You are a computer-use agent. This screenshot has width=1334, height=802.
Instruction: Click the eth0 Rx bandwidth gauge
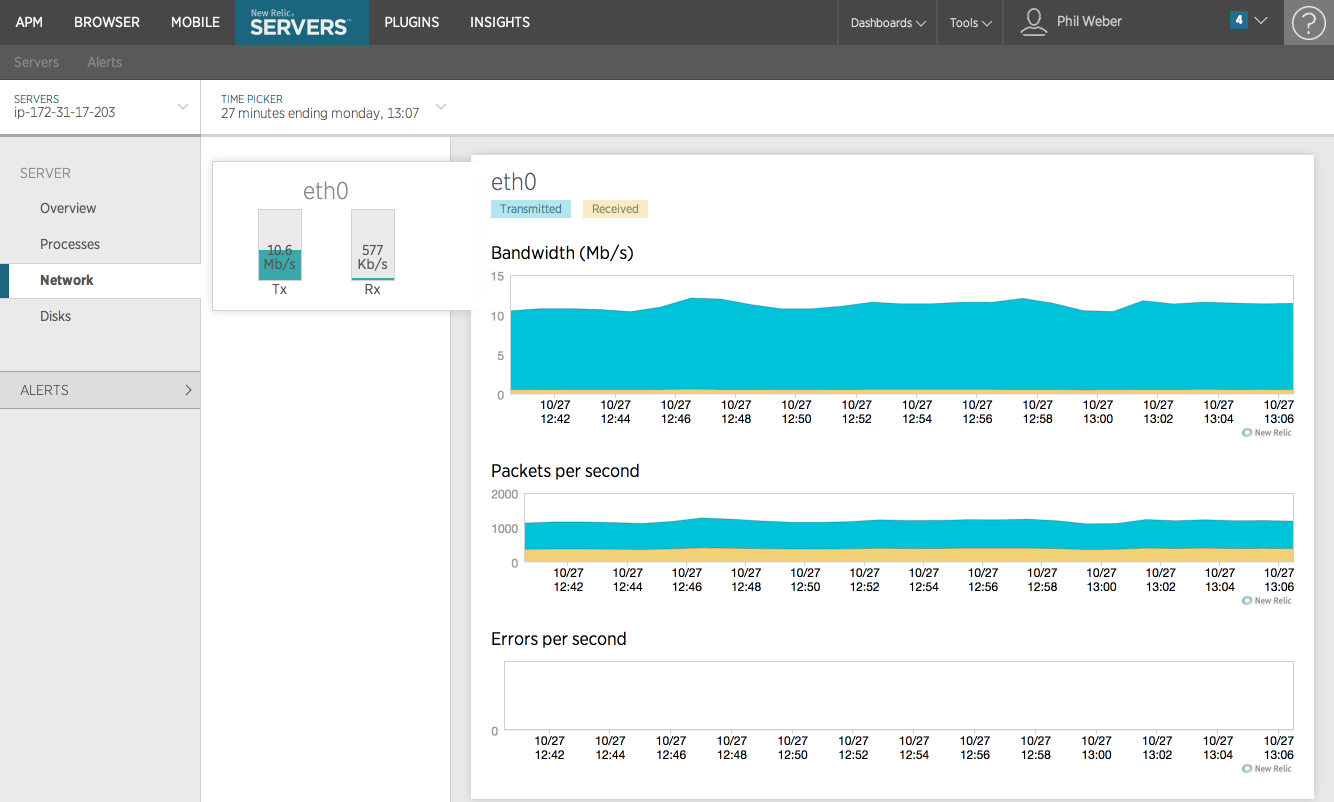click(373, 244)
